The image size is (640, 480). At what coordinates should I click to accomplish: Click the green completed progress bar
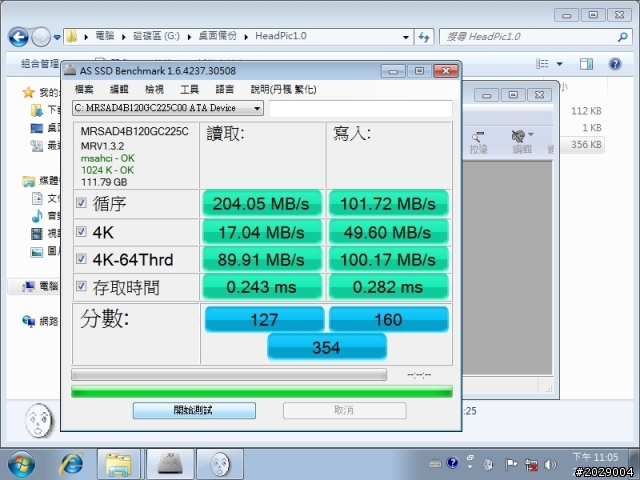point(262,391)
